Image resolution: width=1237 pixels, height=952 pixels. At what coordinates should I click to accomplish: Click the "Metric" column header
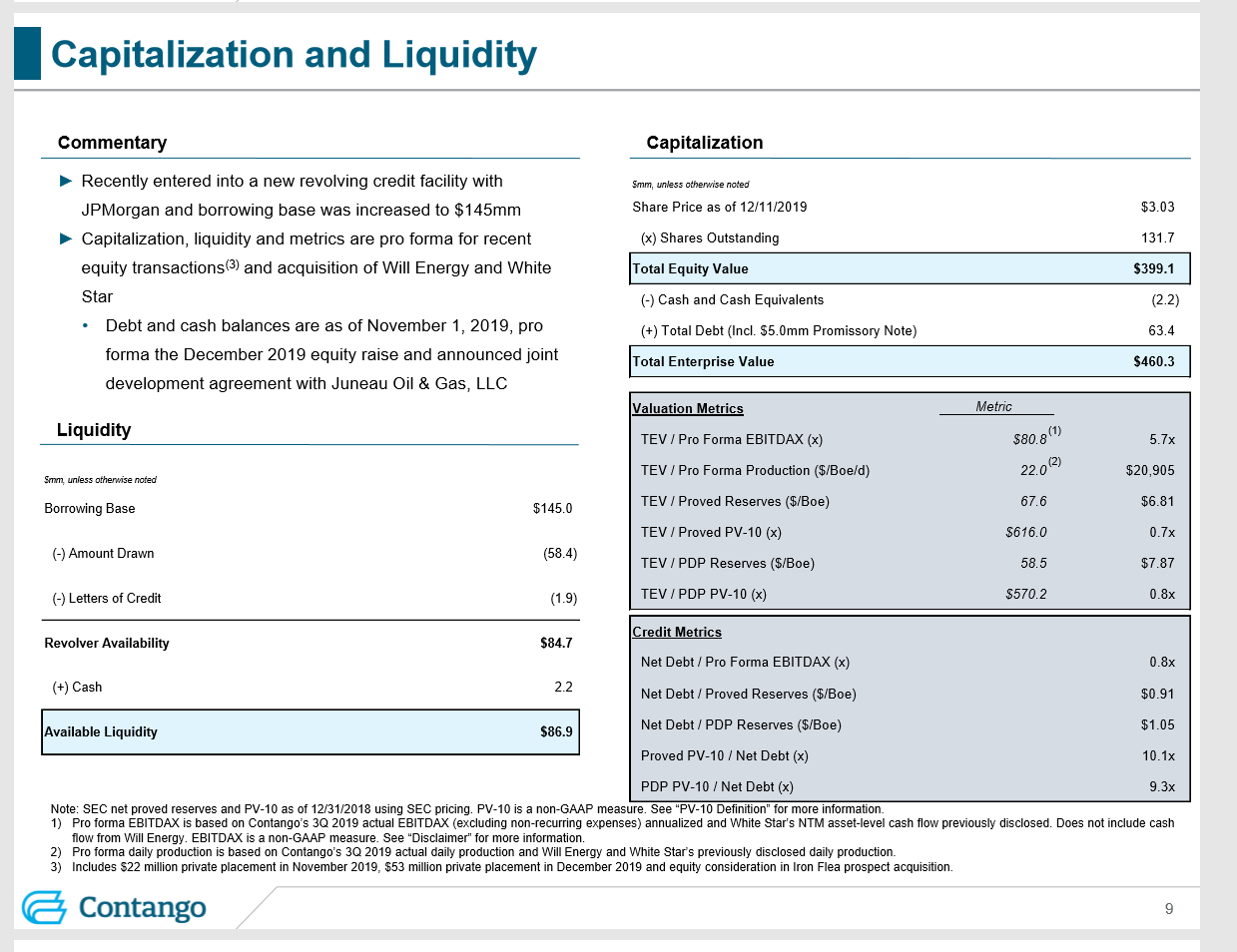[x=993, y=406]
